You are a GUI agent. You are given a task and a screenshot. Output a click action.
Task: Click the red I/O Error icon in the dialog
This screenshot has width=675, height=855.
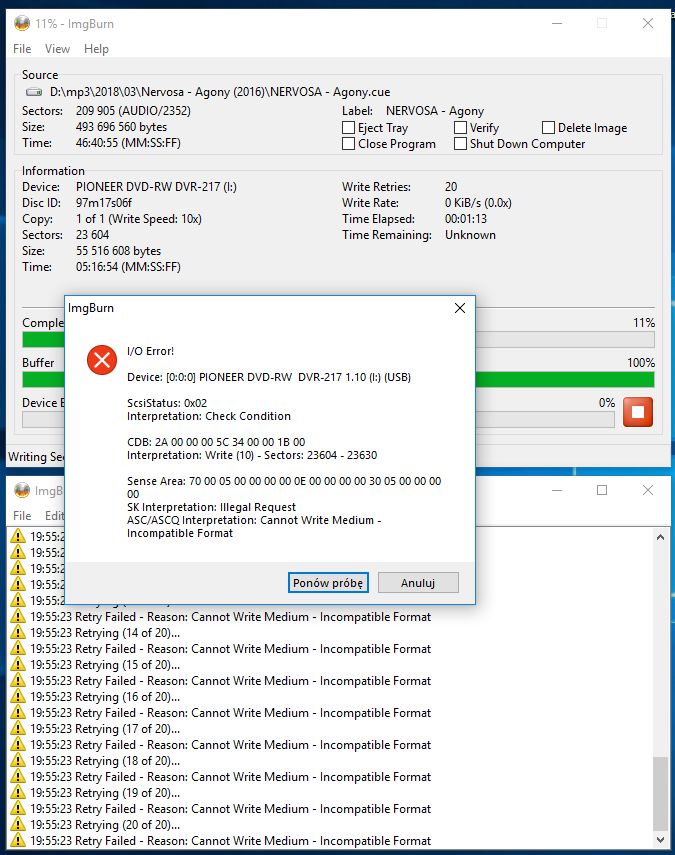102,360
